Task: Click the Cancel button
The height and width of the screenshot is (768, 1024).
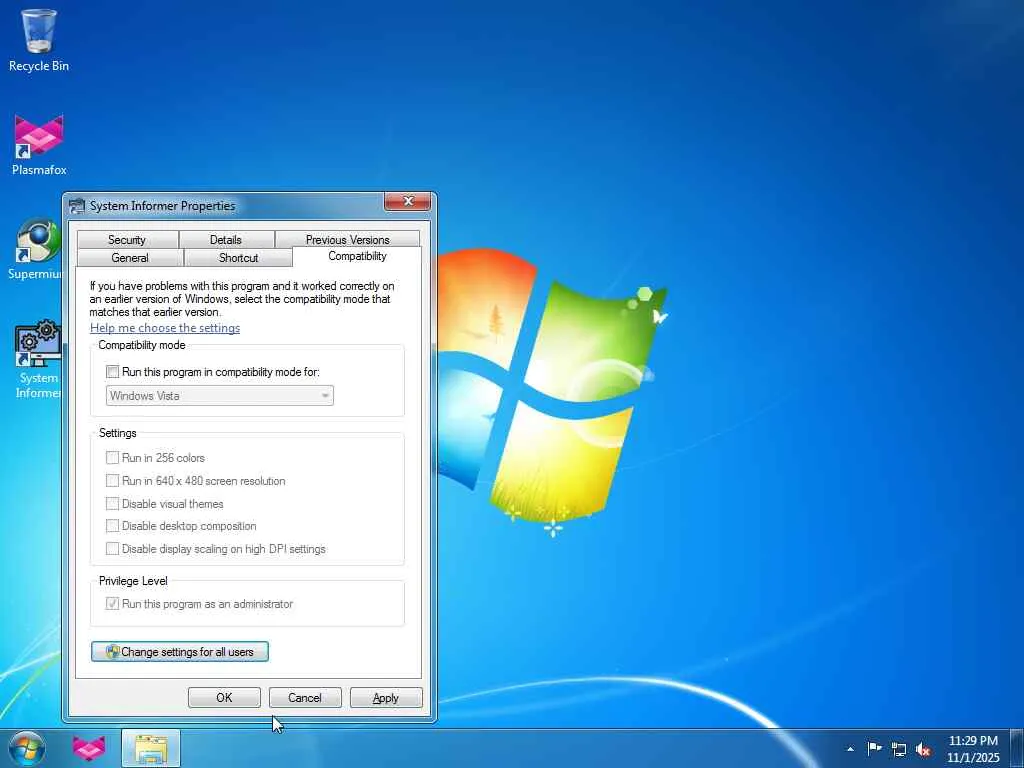Action: pos(305,697)
